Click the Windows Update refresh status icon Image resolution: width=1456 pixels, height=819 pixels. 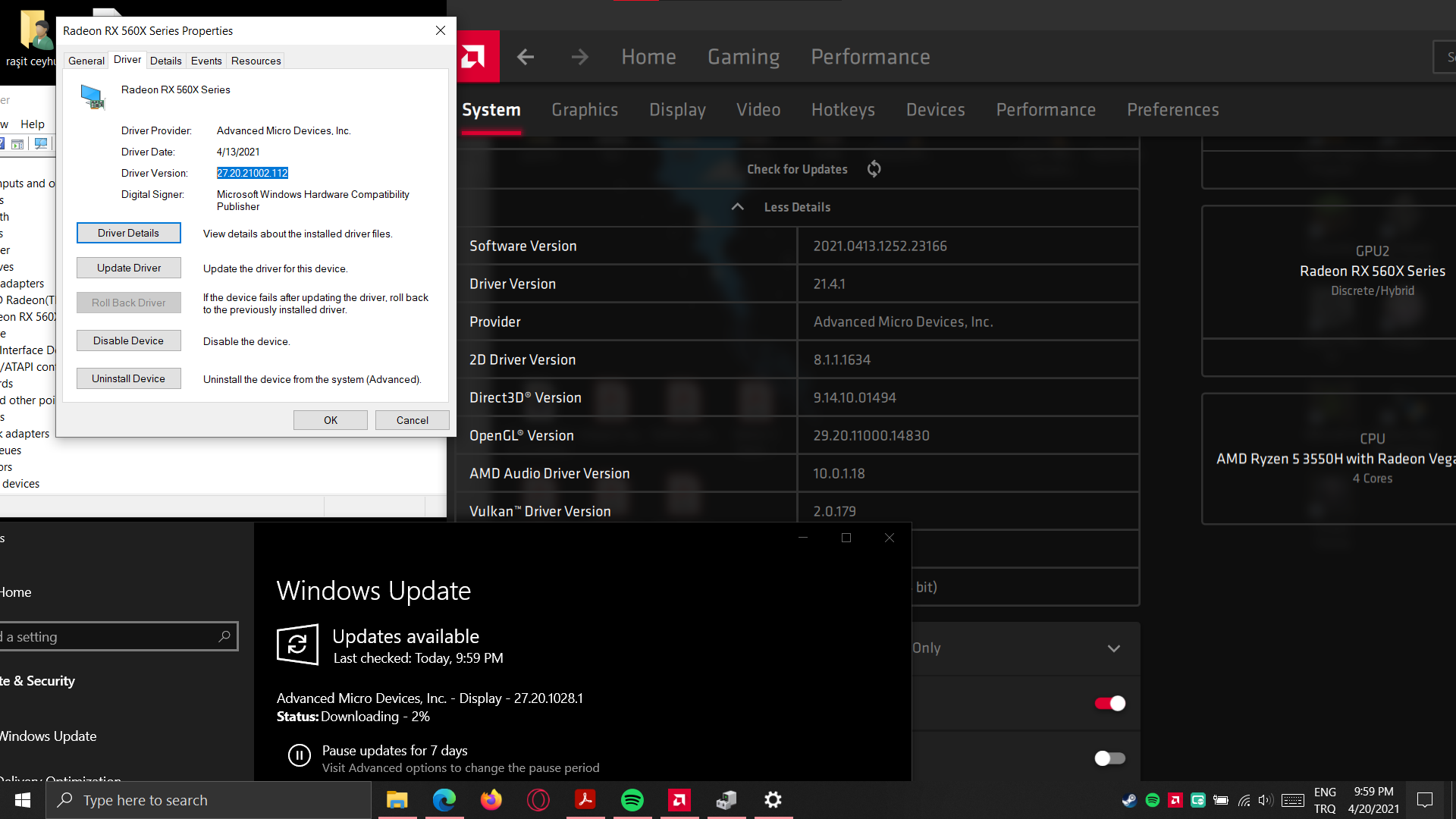(297, 645)
